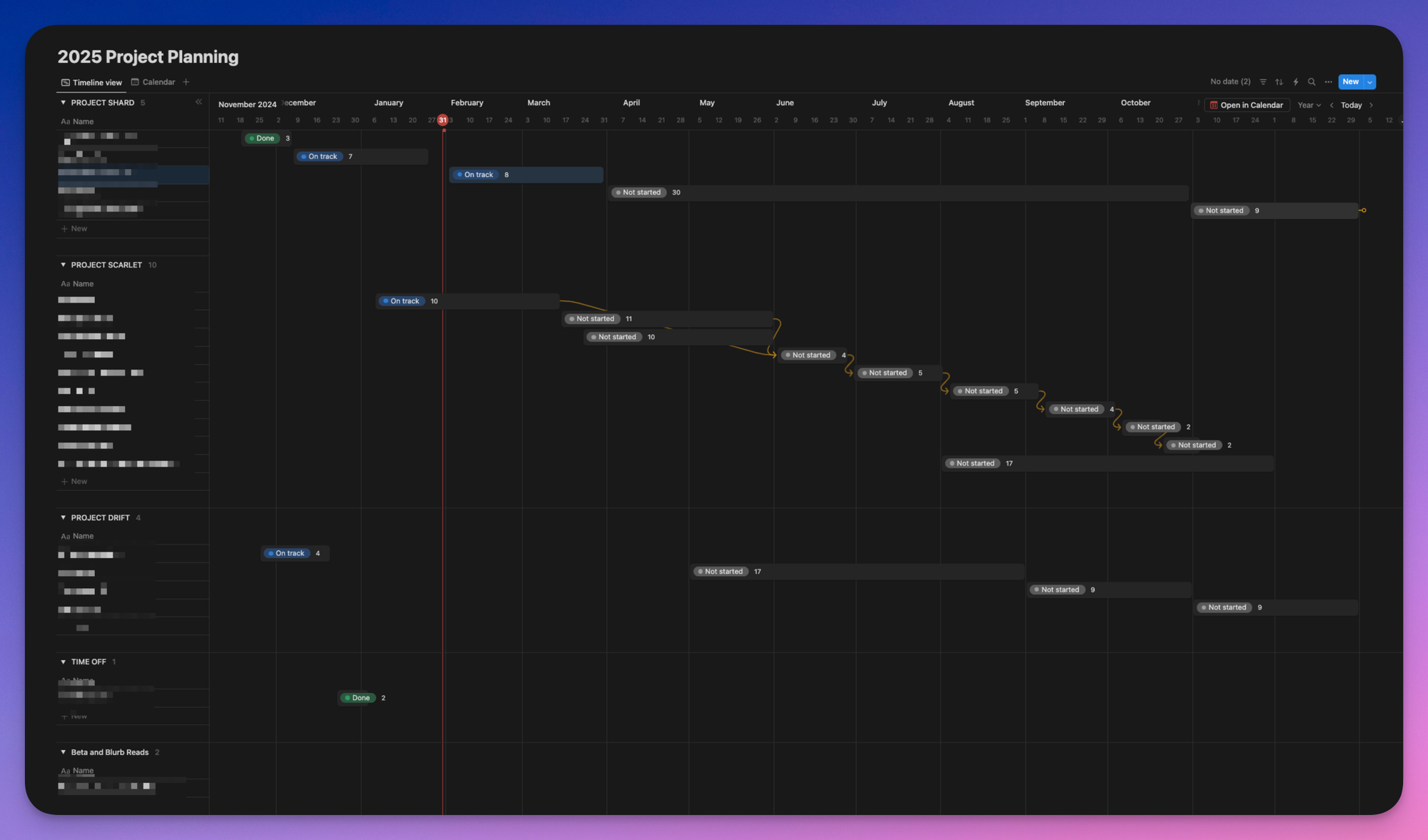Select the Timeline view tab
1428x840 pixels.
click(91, 83)
